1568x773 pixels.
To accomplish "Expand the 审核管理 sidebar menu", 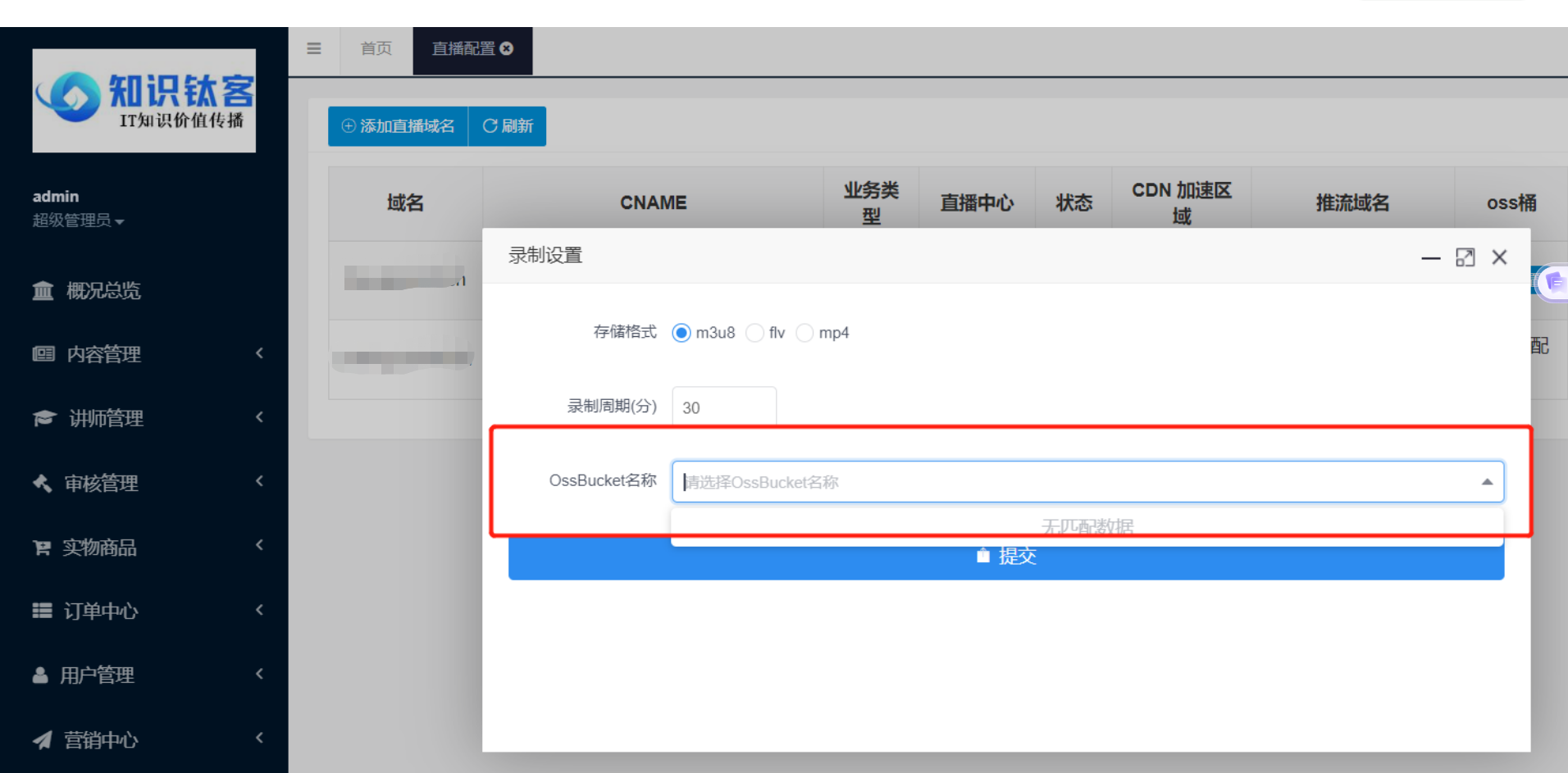I will [144, 483].
